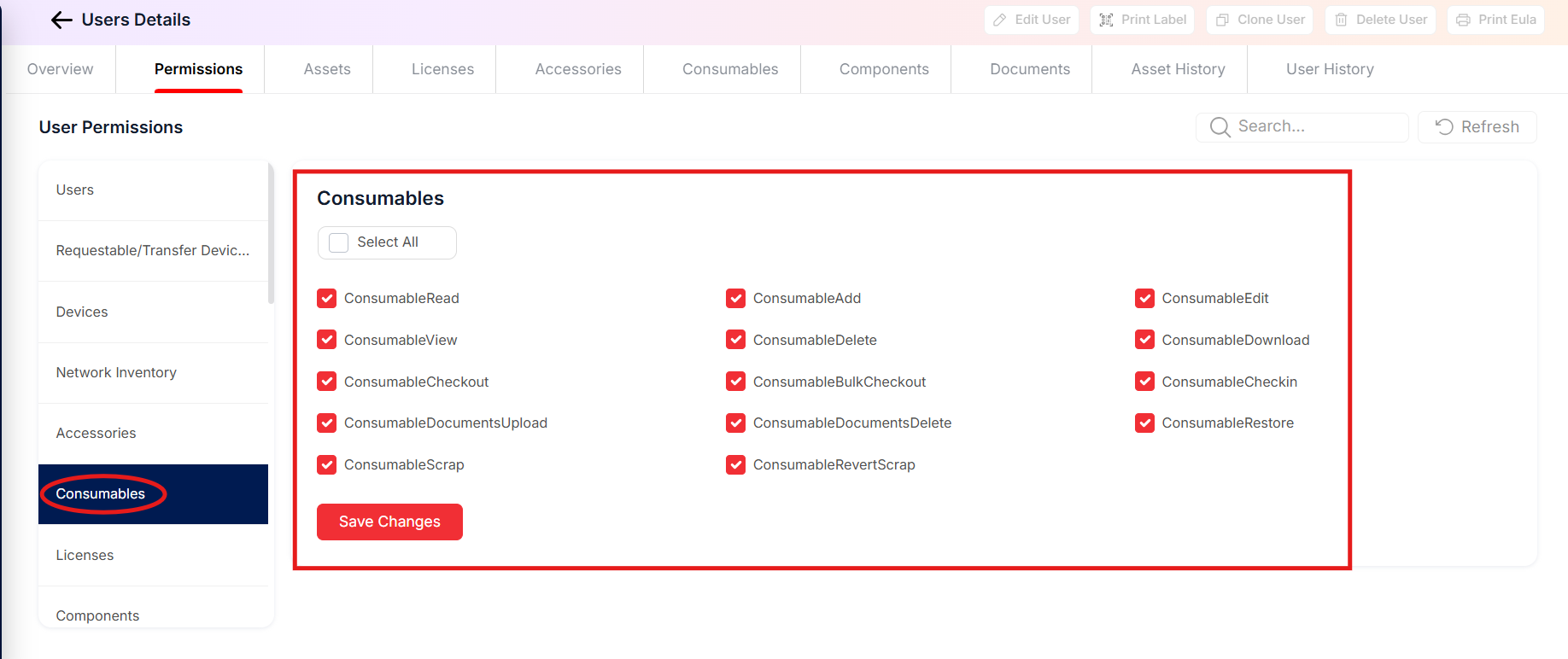
Task: Check the Select All checkbox
Action: (x=339, y=242)
